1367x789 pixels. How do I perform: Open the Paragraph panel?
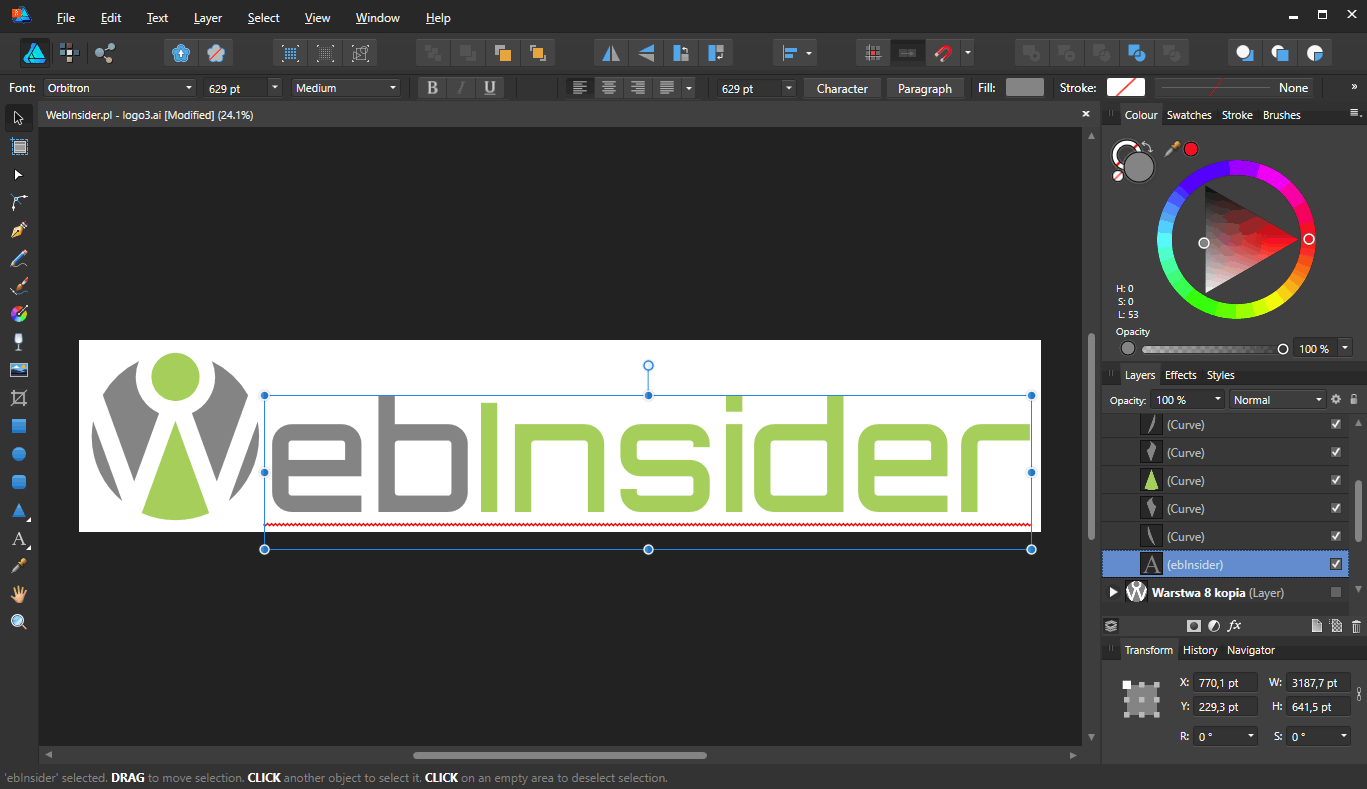(925, 88)
